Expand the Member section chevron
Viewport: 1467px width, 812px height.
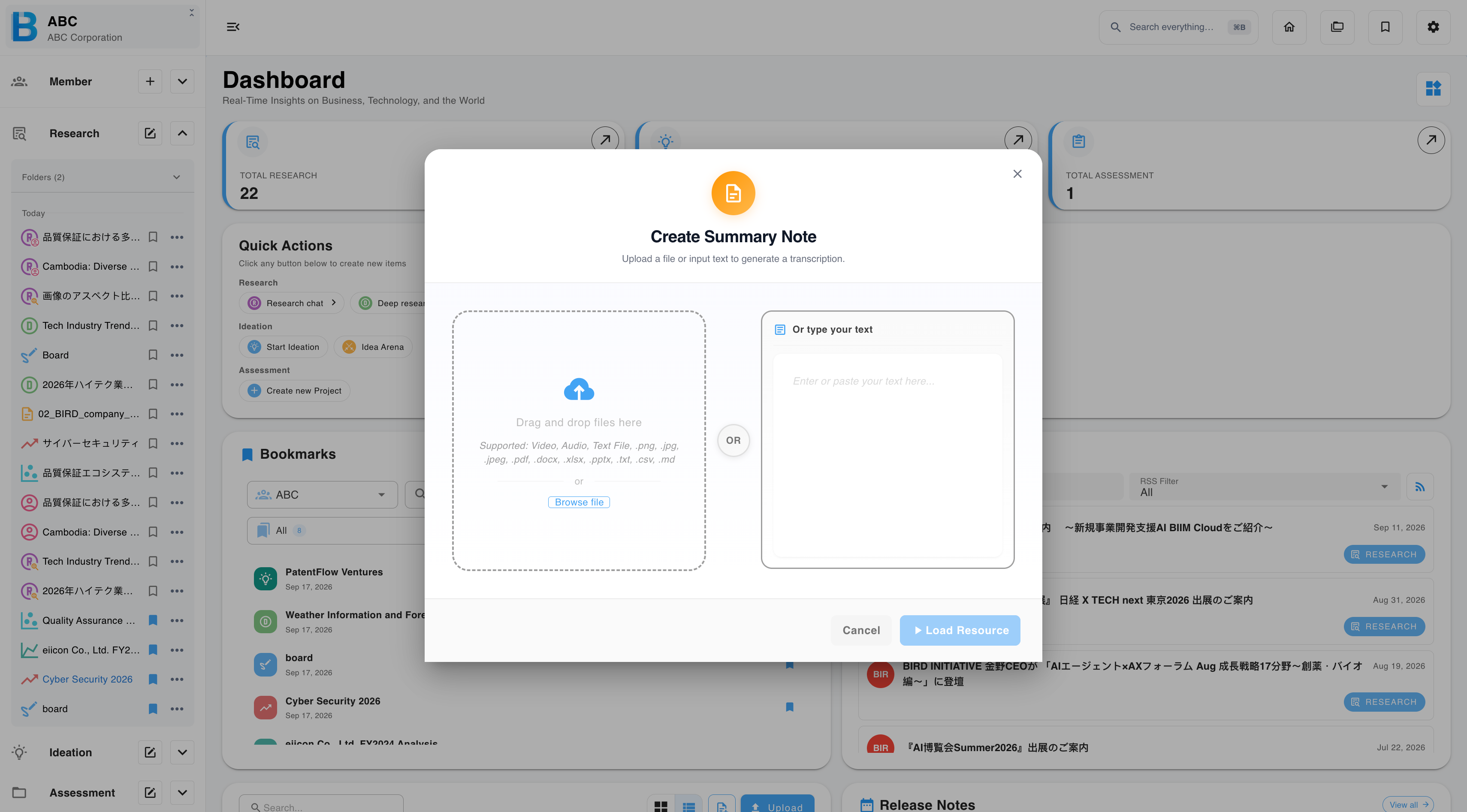coord(182,81)
